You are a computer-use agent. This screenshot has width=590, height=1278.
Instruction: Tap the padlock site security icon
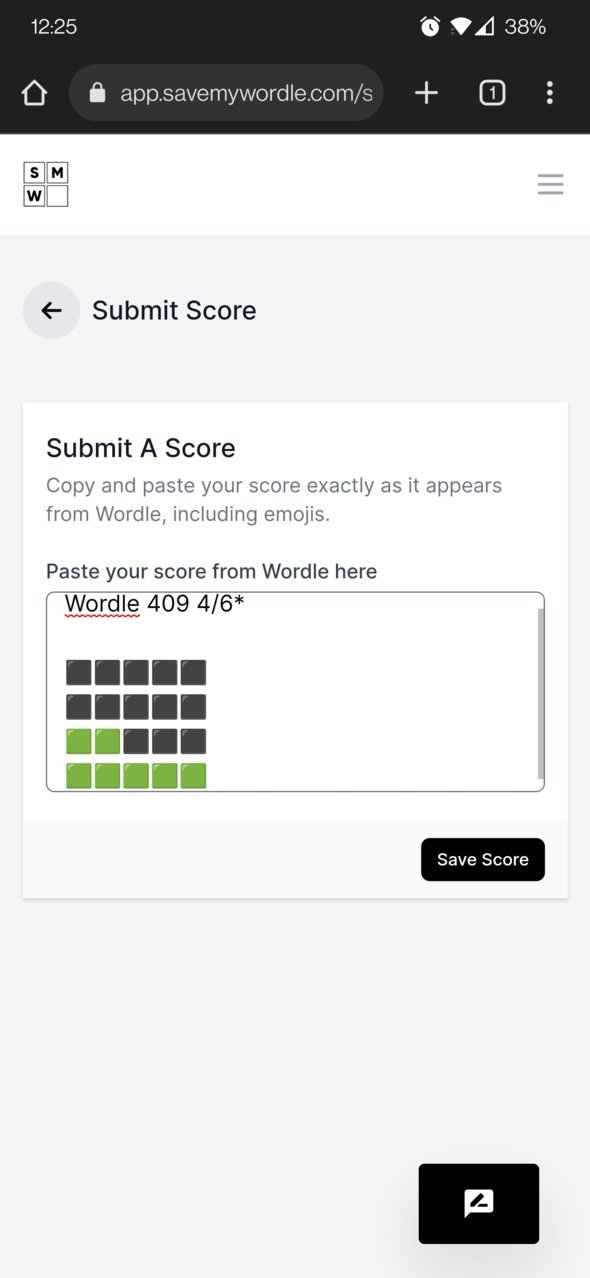click(x=97, y=93)
